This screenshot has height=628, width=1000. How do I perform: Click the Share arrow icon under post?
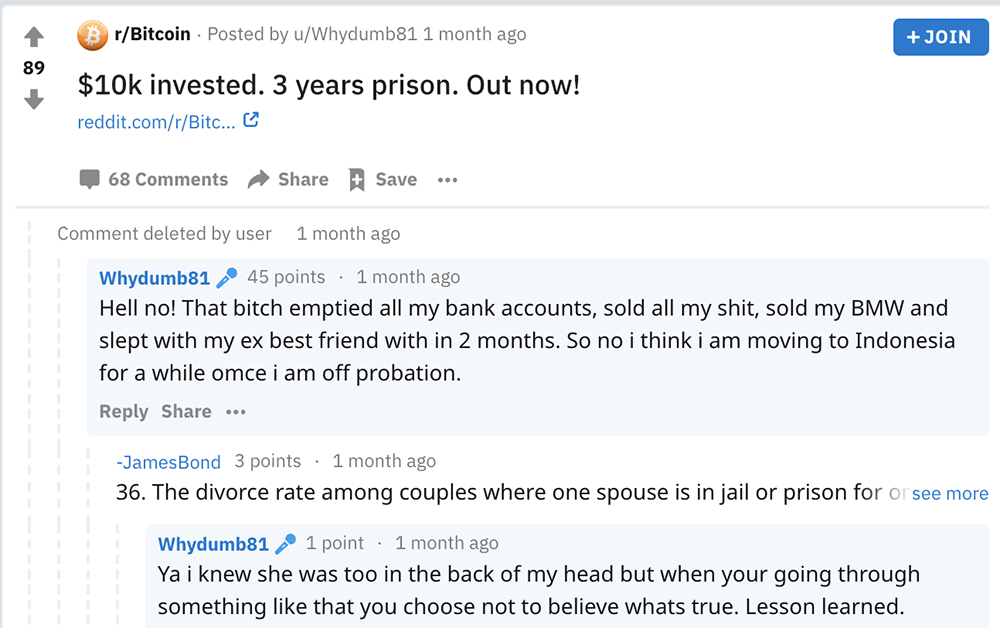[258, 179]
